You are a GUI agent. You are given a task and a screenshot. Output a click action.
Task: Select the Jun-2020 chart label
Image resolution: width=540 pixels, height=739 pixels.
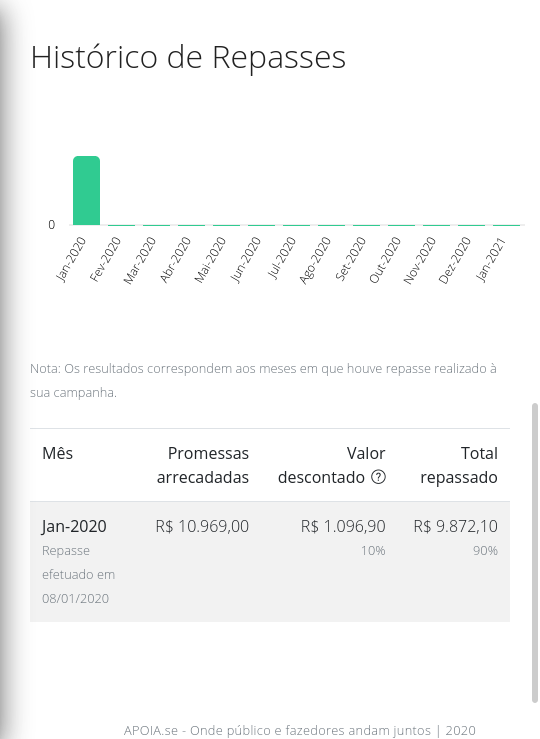pyautogui.click(x=245, y=260)
